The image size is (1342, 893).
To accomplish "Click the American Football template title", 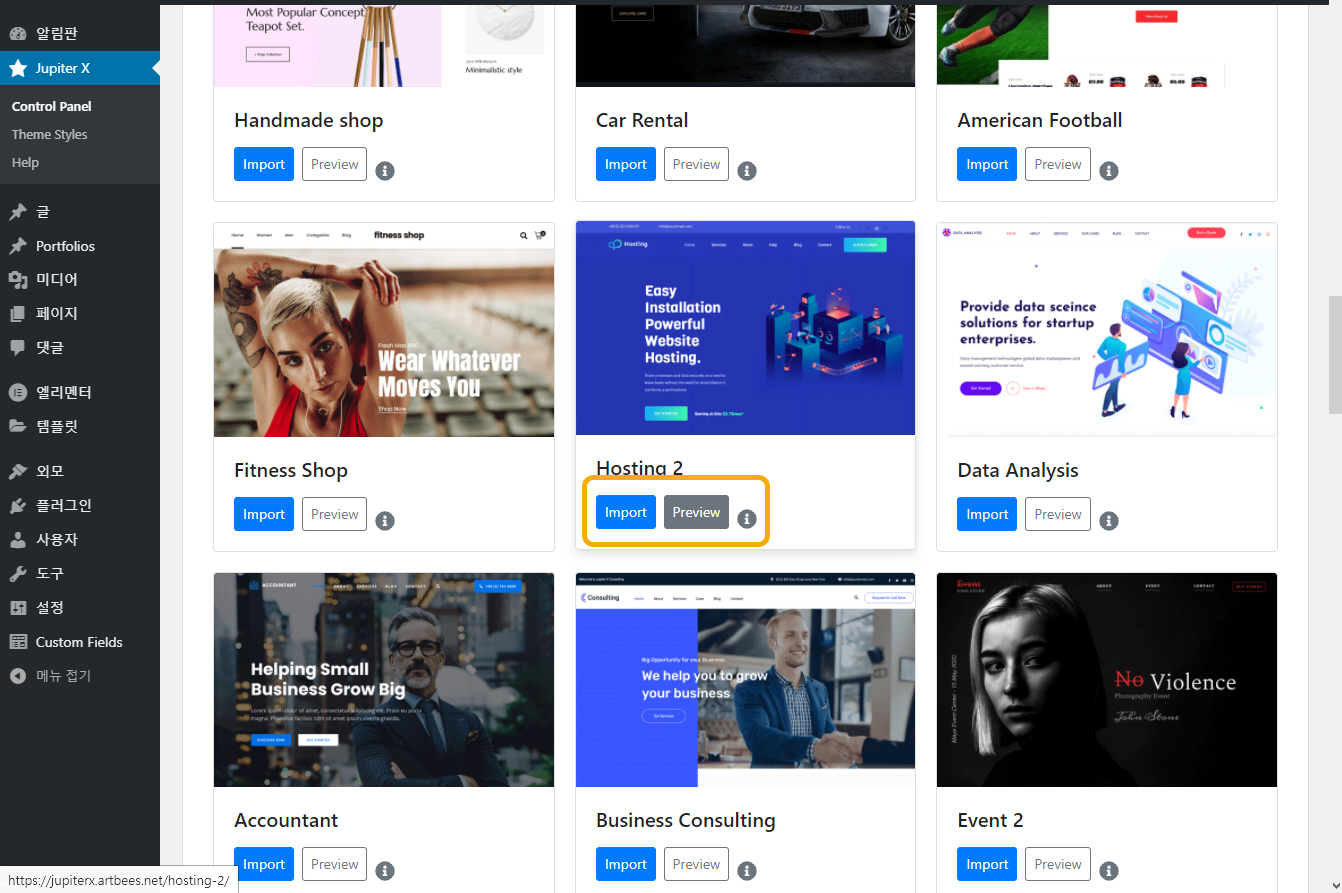I will tap(1040, 120).
